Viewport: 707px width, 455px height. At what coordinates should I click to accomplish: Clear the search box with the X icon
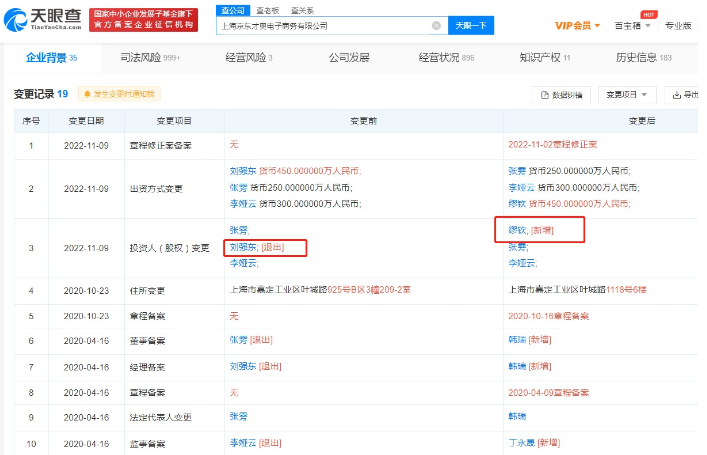[435, 26]
